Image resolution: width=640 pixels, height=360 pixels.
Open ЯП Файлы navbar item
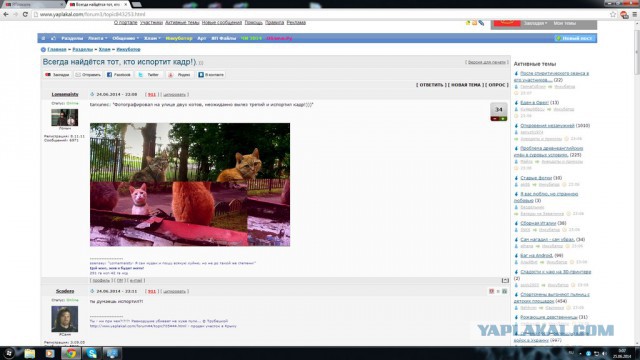[223, 38]
